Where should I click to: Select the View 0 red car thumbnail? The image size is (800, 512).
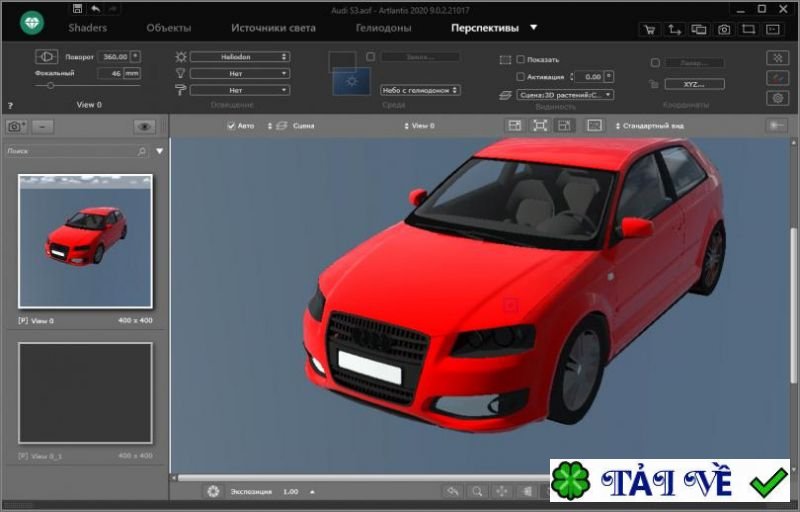[x=85, y=241]
